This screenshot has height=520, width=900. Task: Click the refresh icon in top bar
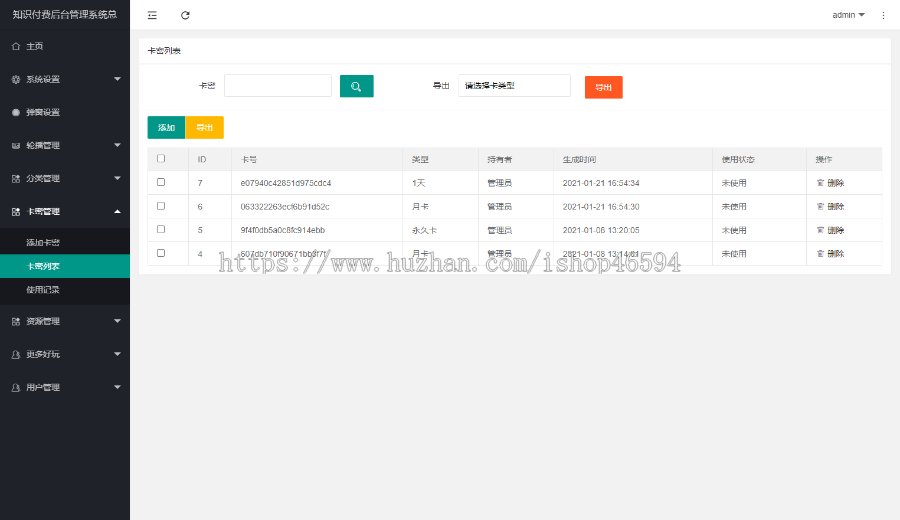pos(185,15)
